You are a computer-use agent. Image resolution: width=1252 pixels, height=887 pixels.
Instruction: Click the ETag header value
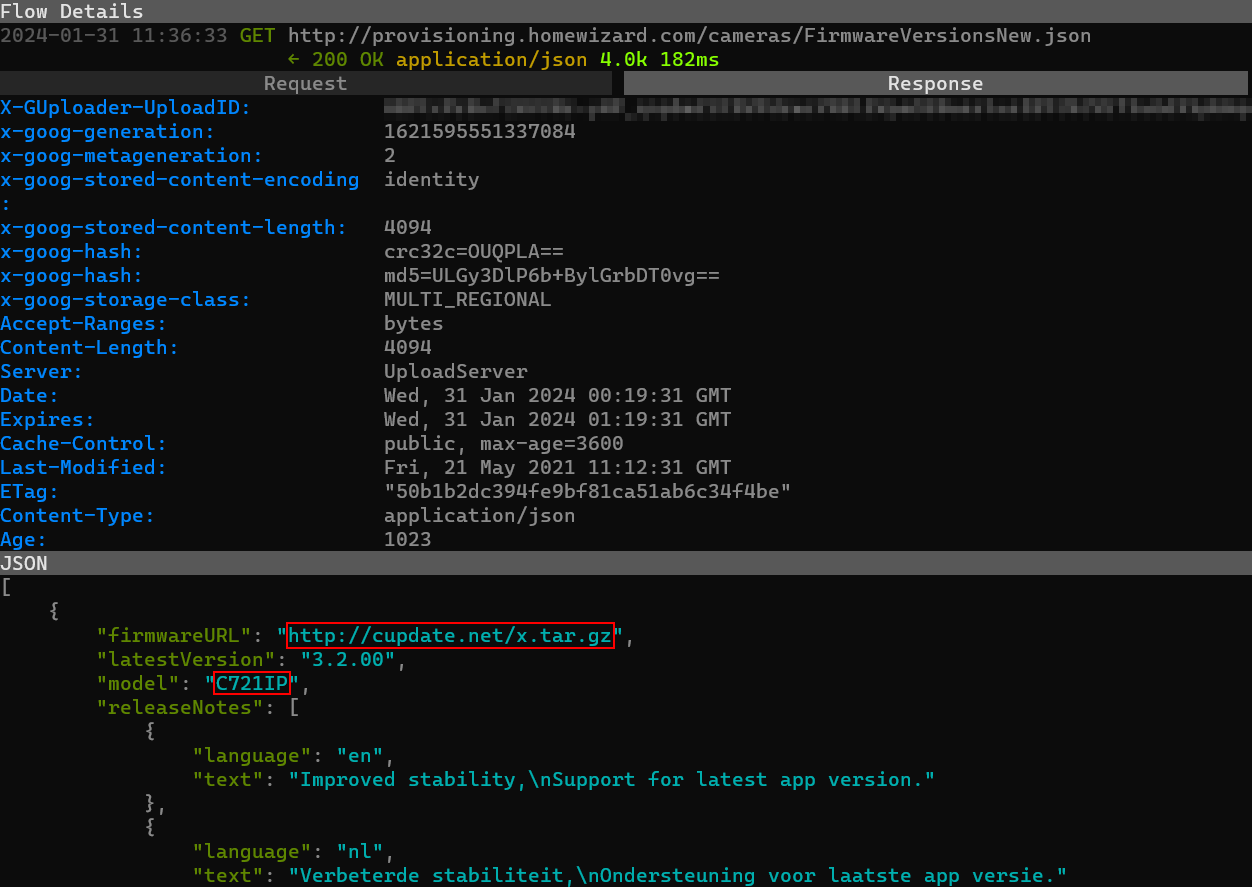587,492
